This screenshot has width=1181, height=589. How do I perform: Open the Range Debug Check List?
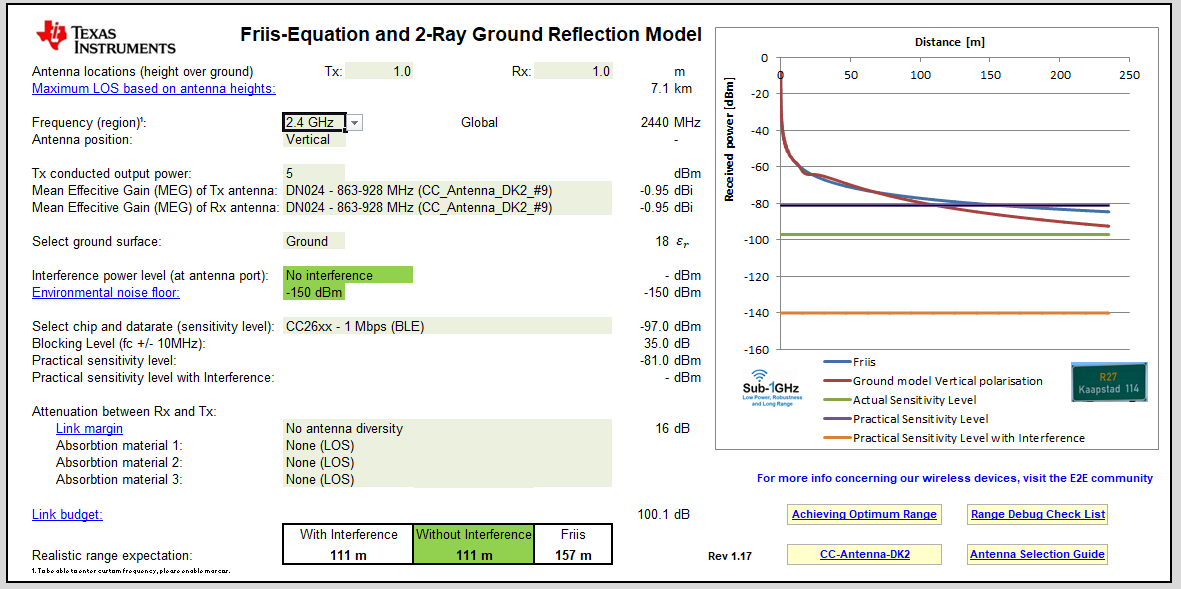pyautogui.click(x=1037, y=514)
